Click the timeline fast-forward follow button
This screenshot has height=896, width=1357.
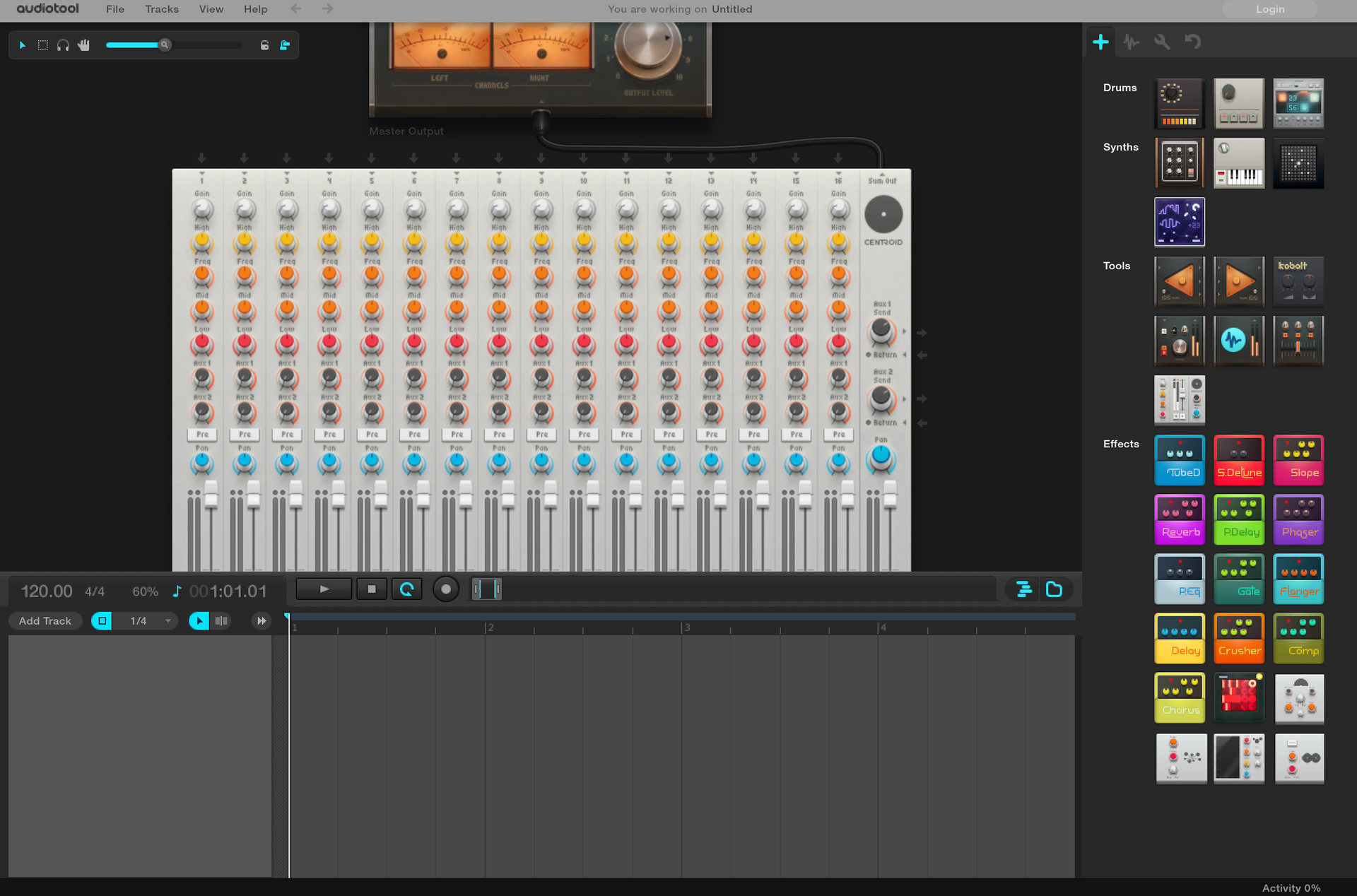(262, 620)
